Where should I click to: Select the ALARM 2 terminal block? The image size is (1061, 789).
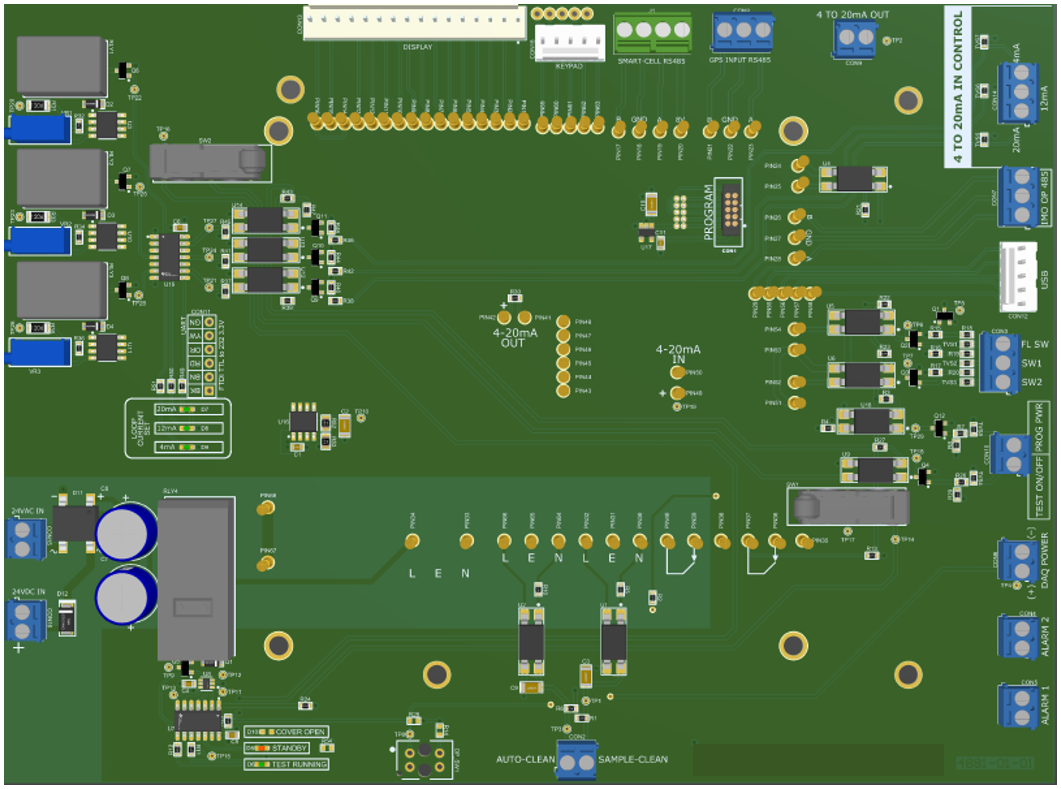1018,637
